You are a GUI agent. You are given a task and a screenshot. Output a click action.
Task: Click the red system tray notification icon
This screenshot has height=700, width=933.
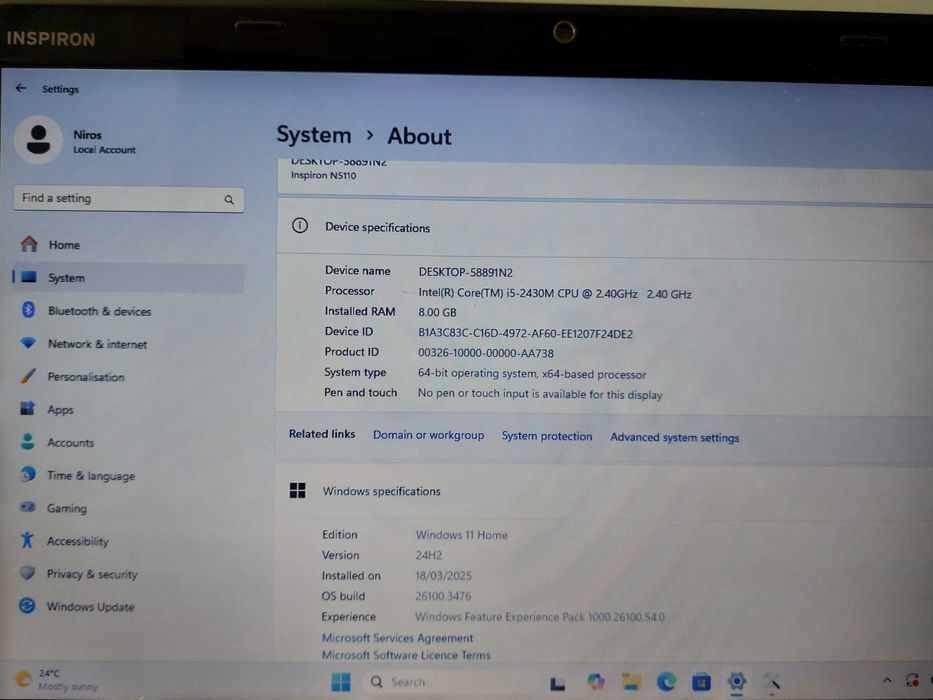pos(912,680)
